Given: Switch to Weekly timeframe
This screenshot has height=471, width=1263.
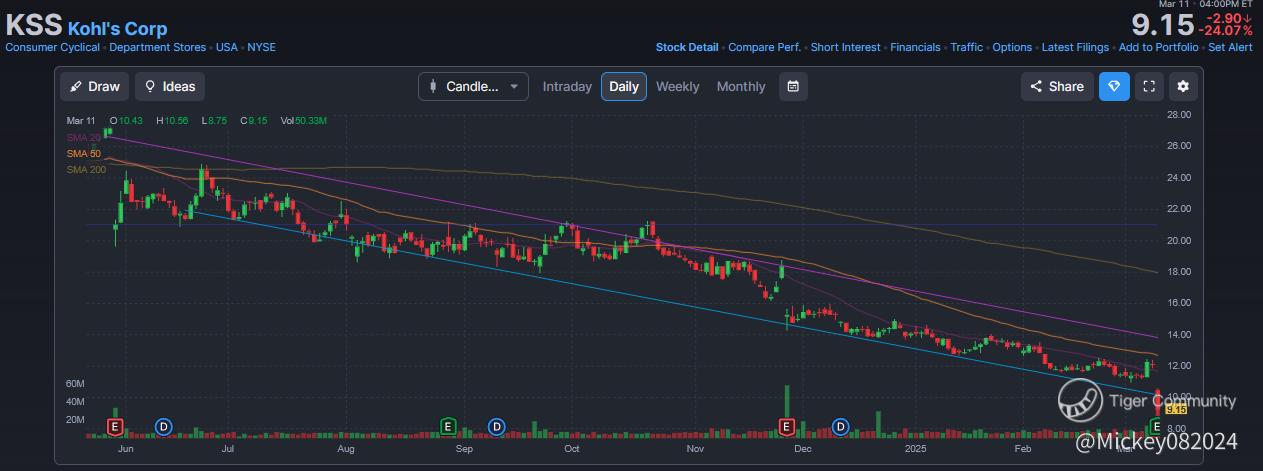Looking at the screenshot, I should (678, 86).
